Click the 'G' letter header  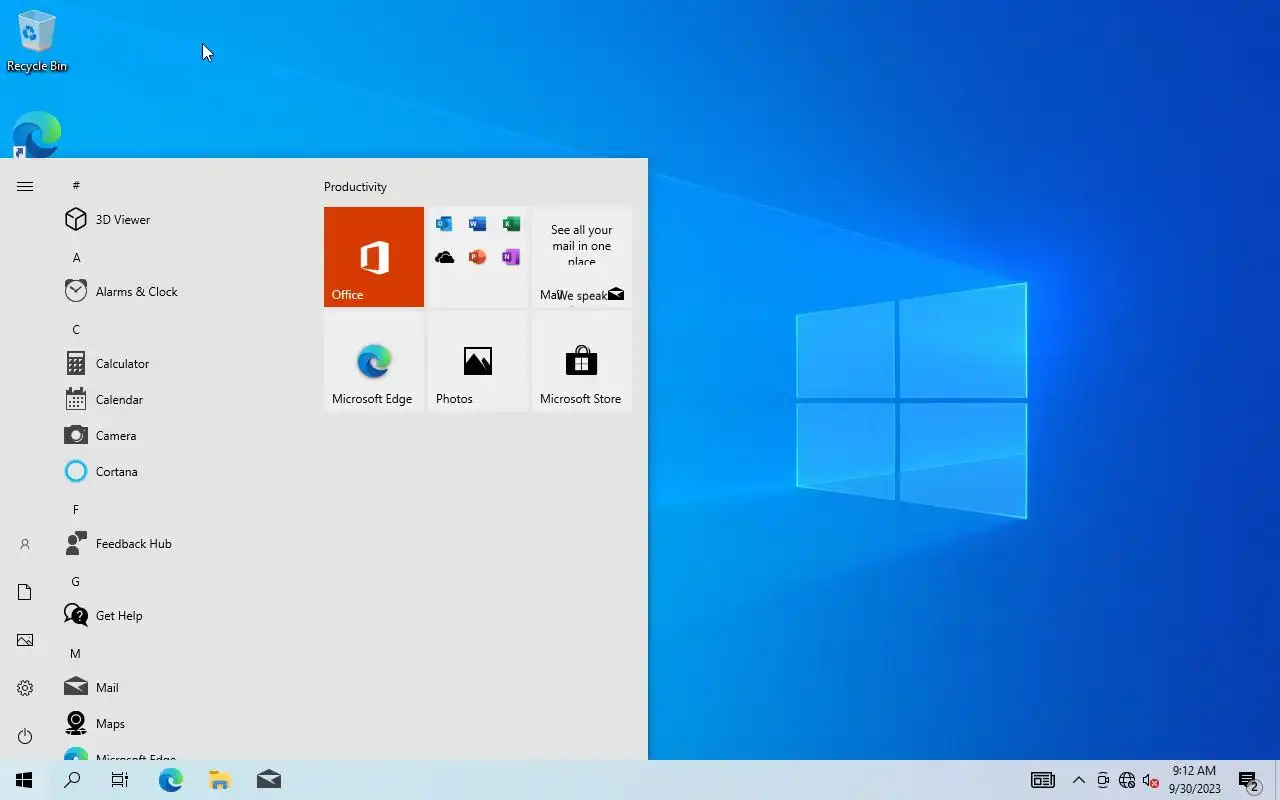click(x=76, y=581)
